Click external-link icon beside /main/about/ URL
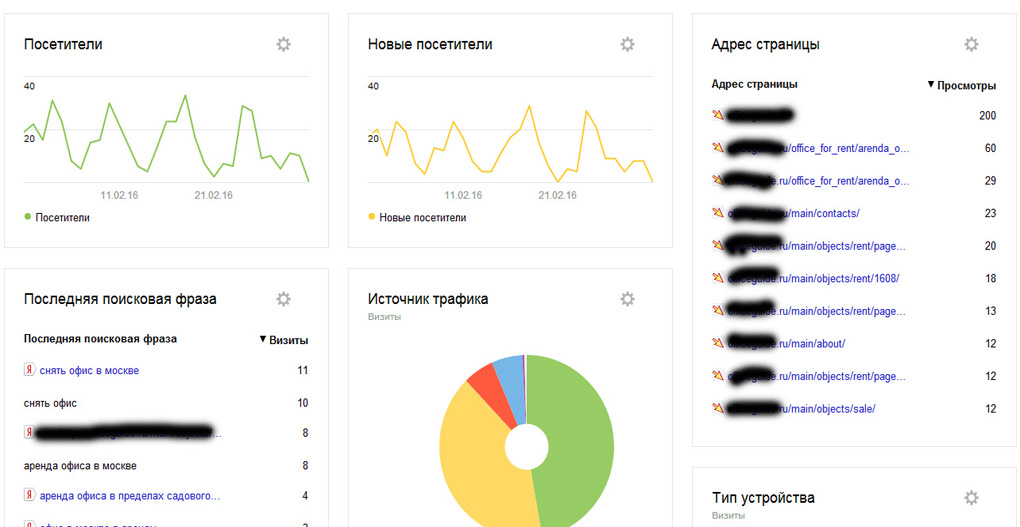1020x527 pixels. [x=718, y=343]
